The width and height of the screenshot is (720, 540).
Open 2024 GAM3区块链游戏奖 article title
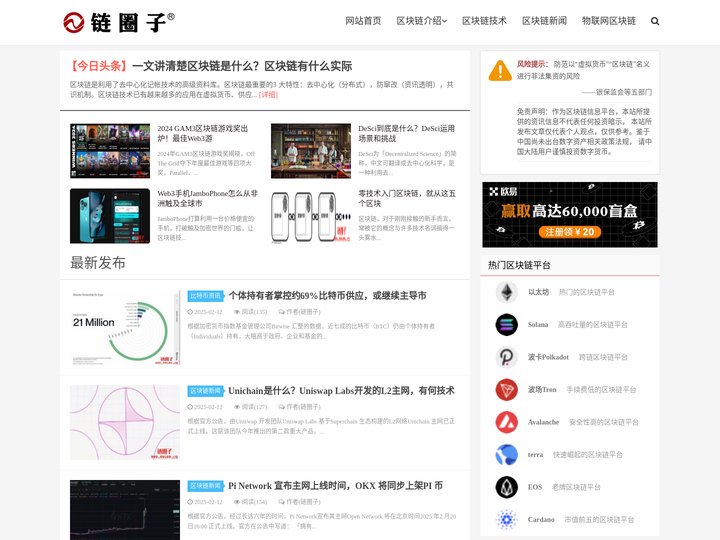coord(202,133)
